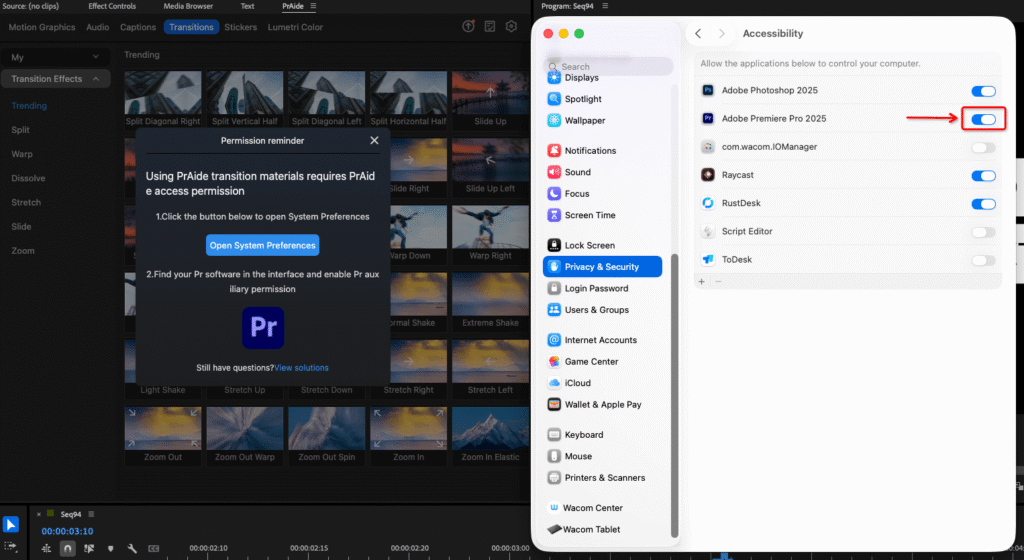Toggle timeline snap magnet icon

point(67,549)
